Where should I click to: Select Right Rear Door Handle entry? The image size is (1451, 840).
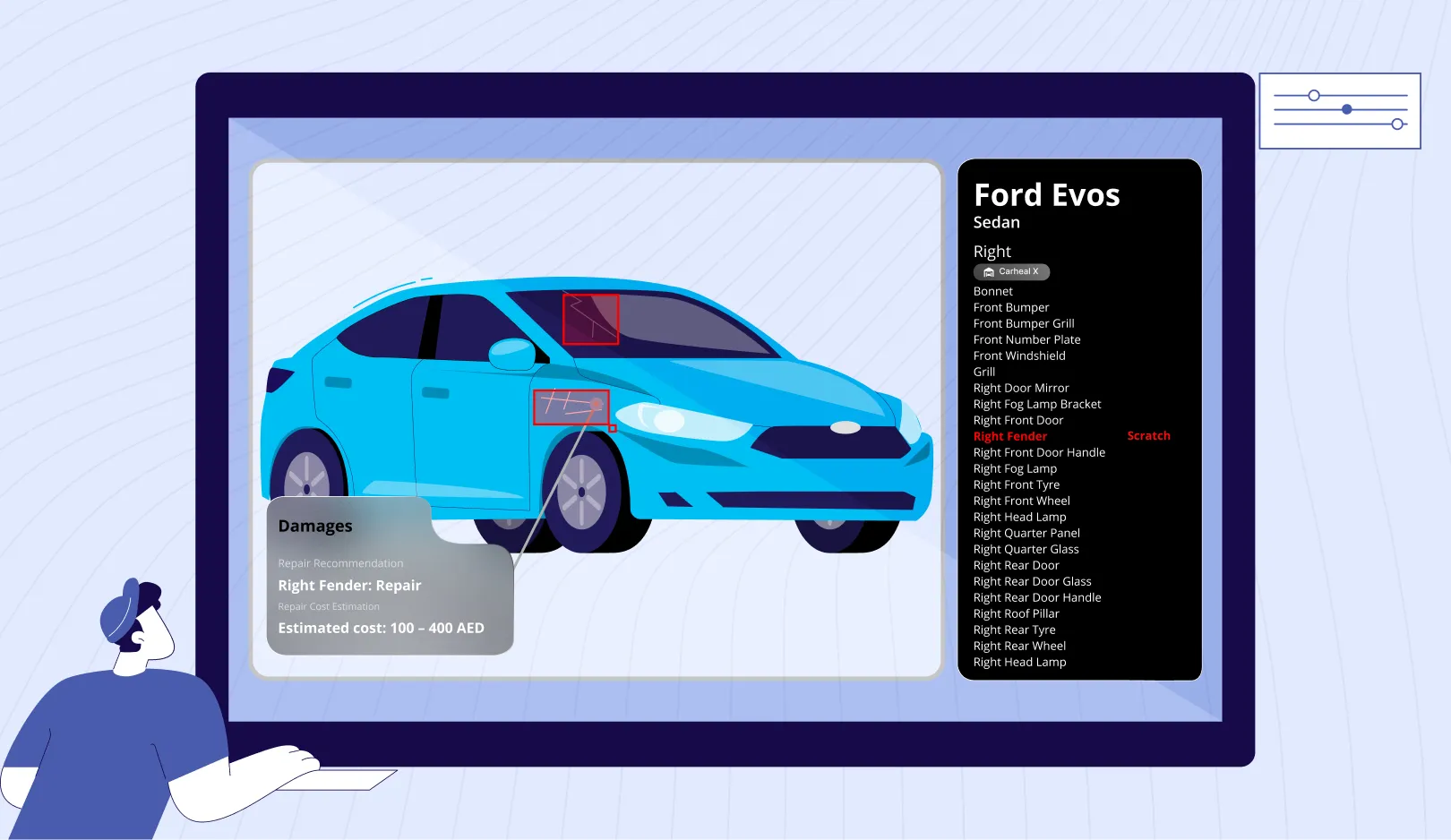click(x=1037, y=597)
